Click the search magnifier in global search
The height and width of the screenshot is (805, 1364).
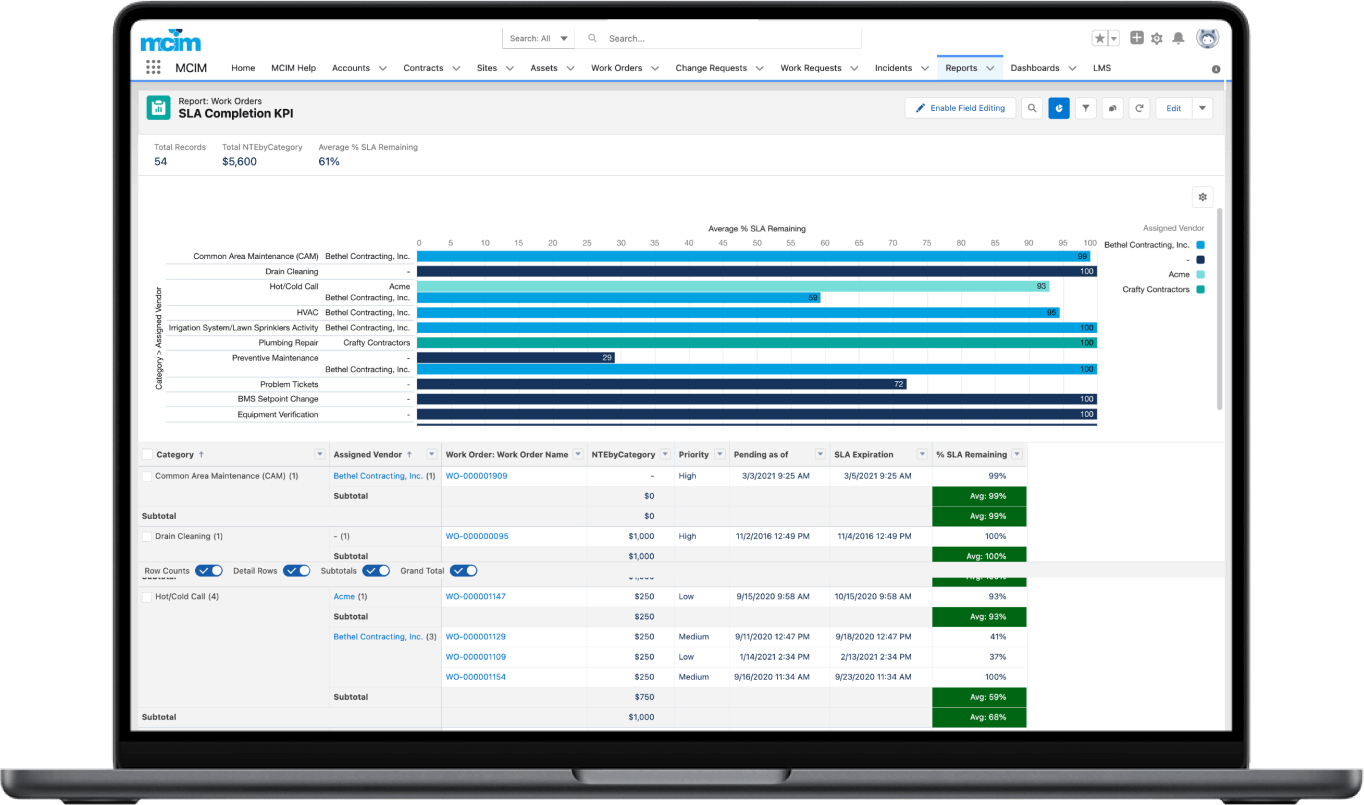[592, 38]
